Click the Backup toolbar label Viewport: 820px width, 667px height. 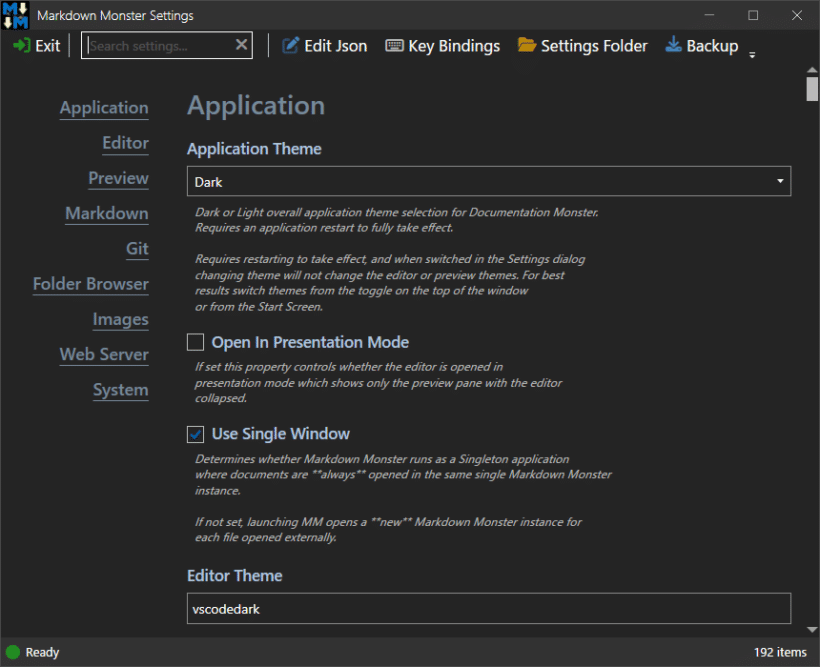click(712, 46)
